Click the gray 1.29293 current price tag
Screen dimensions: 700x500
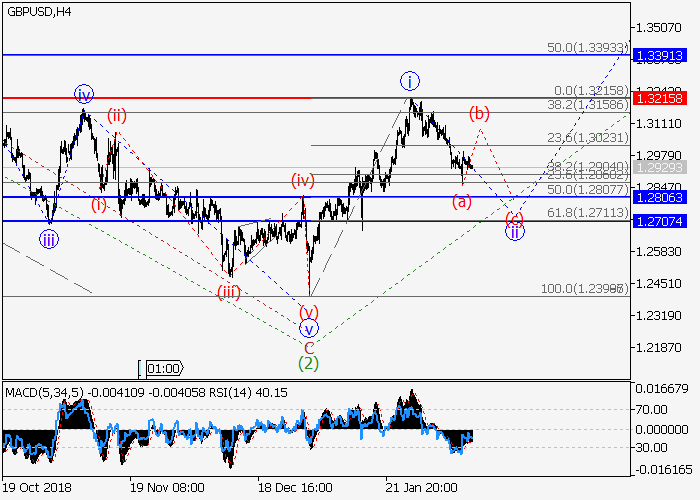[x=660, y=167]
